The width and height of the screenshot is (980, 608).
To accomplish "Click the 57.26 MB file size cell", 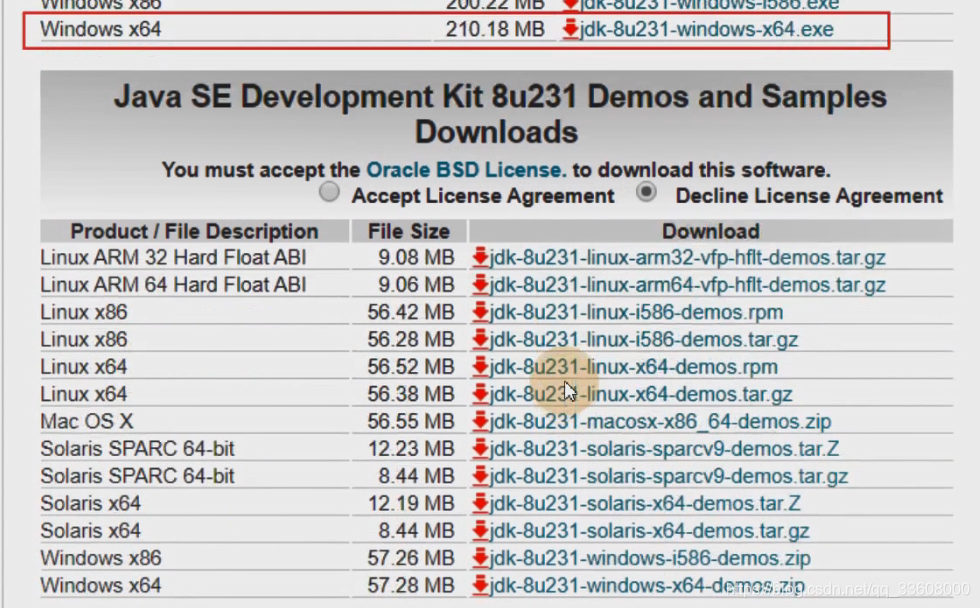I will (x=411, y=557).
